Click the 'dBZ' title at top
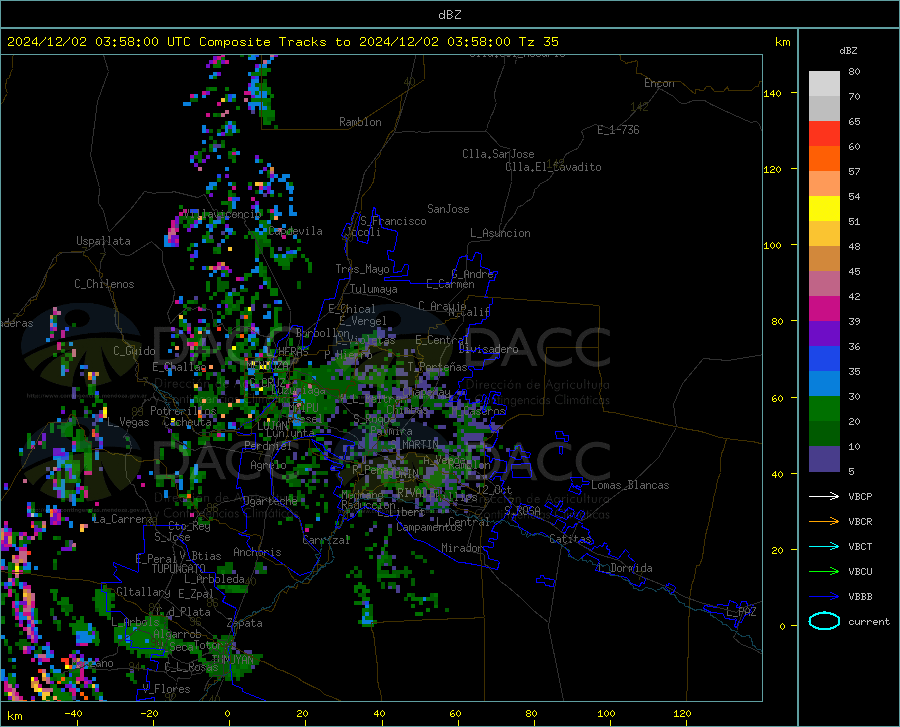The height and width of the screenshot is (727, 900). [x=449, y=15]
